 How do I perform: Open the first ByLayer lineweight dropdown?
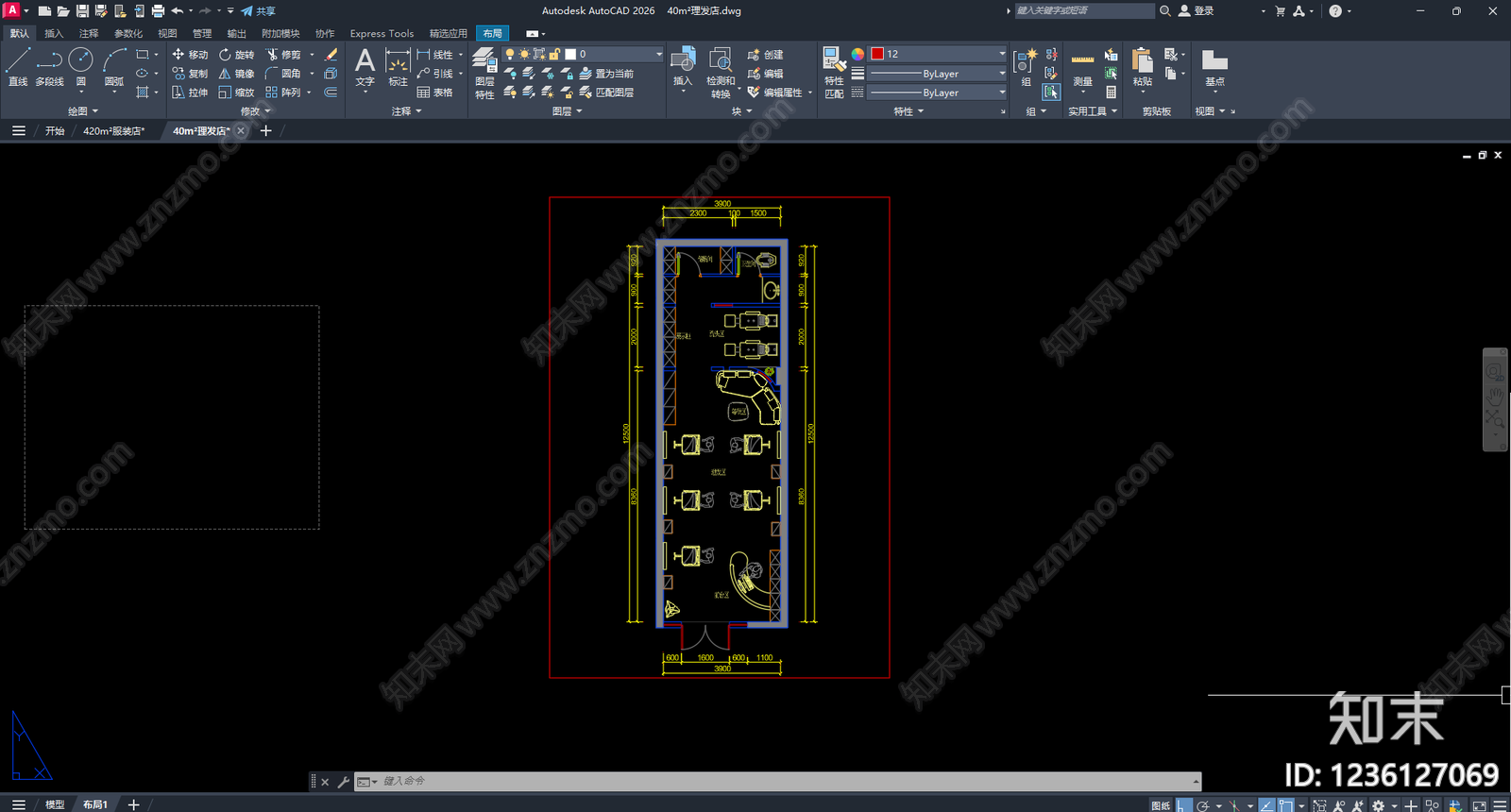[x=938, y=74]
